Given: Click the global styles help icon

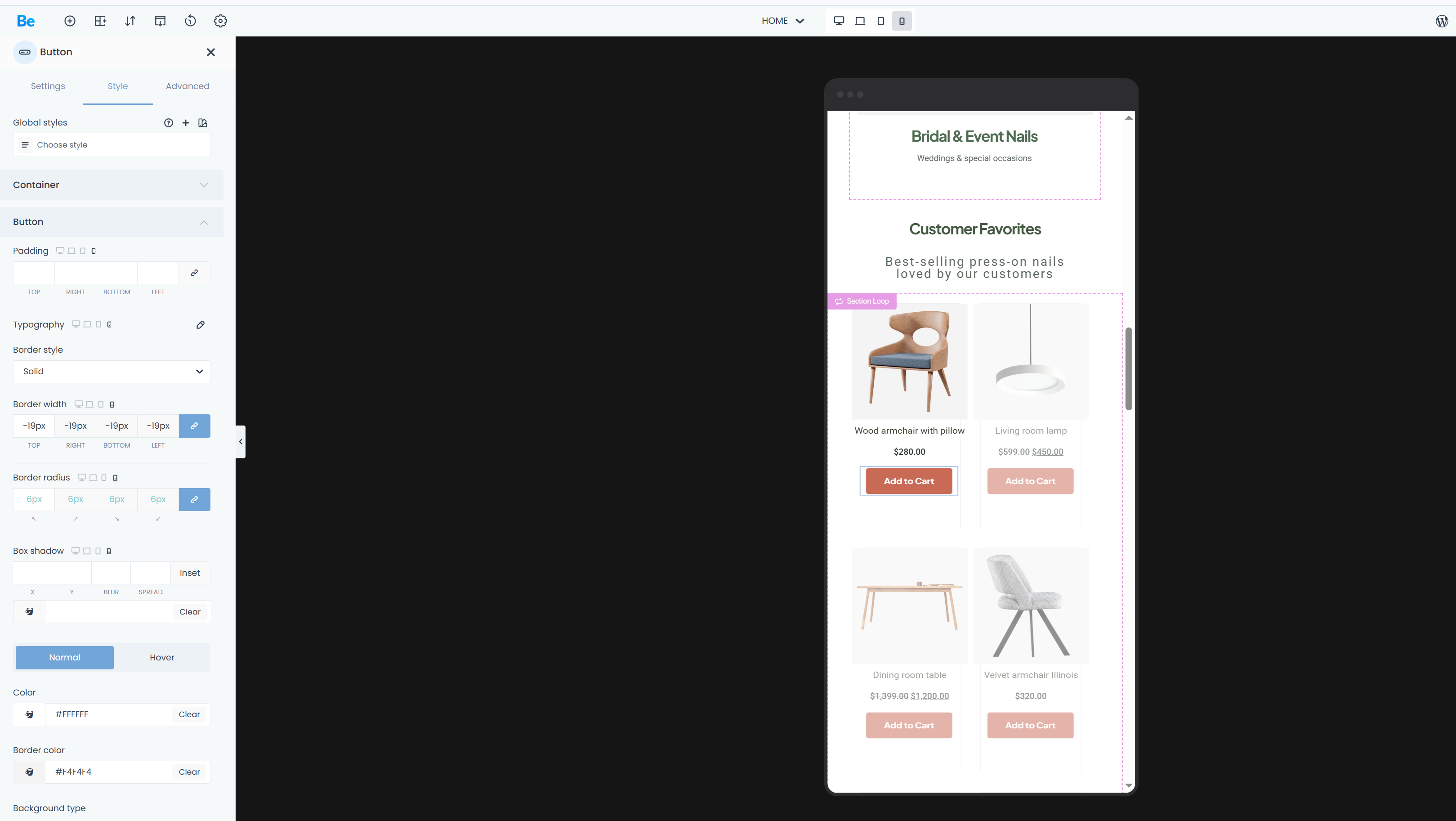Looking at the screenshot, I should [169, 123].
